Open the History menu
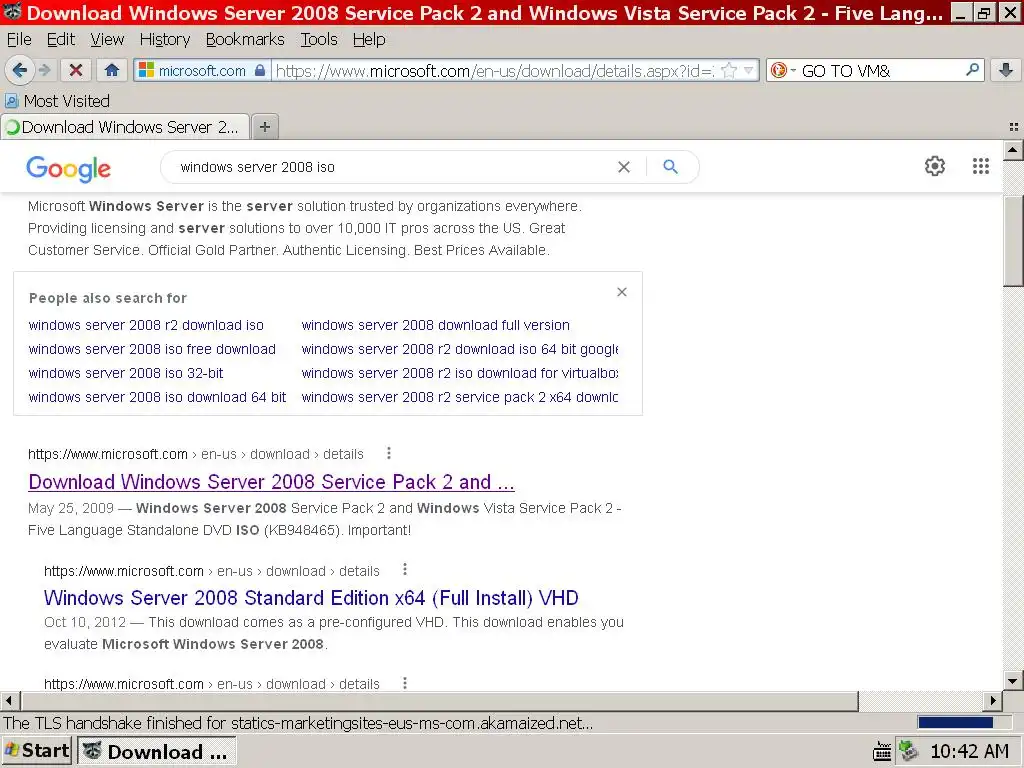The height and width of the screenshot is (768, 1024). pos(165,40)
